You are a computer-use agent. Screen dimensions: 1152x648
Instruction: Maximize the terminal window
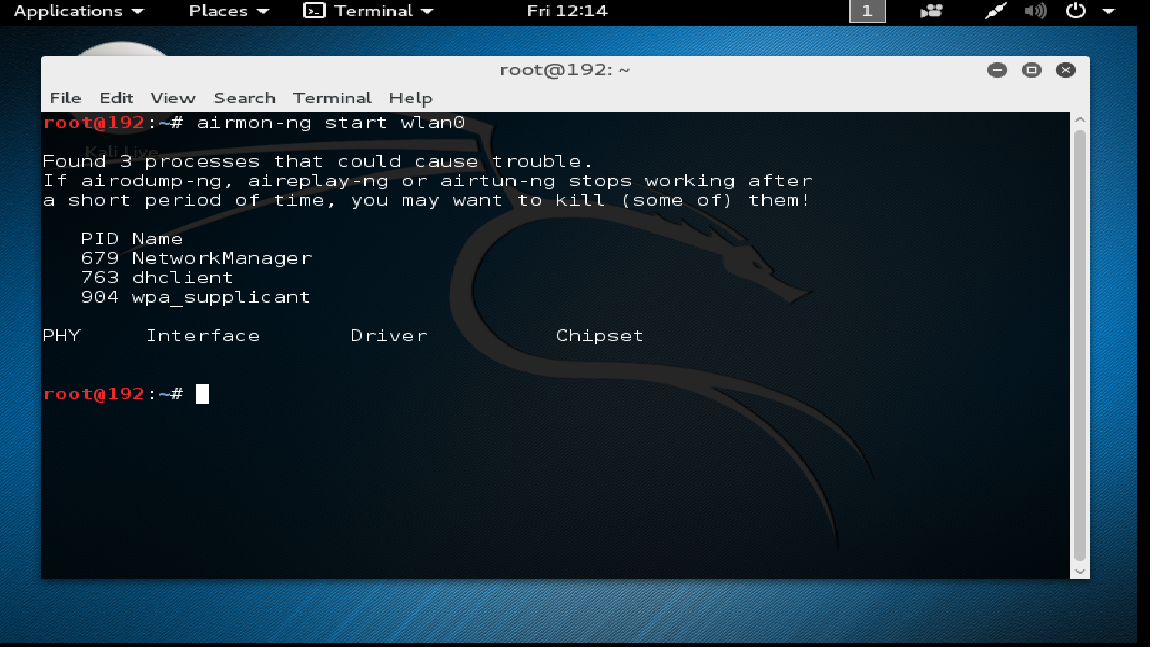[1032, 70]
